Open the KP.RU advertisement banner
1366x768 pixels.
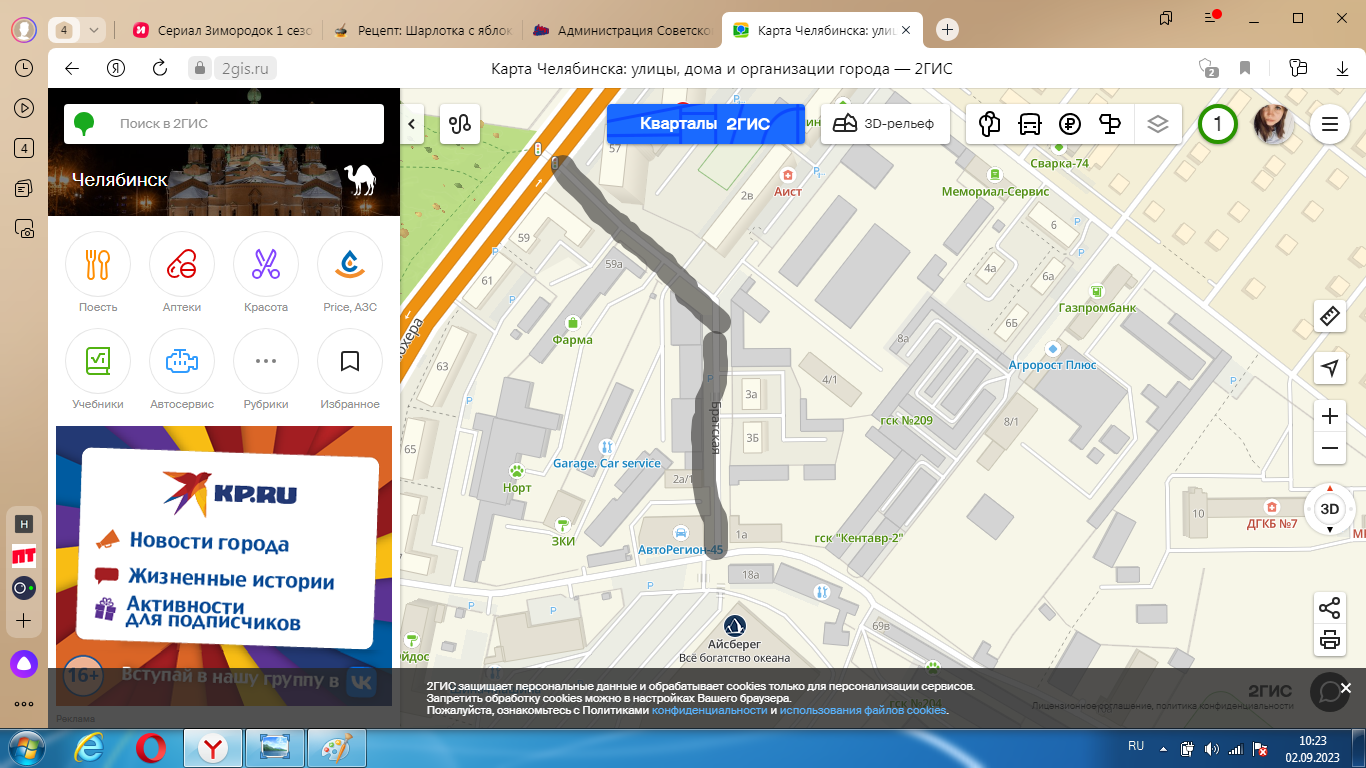click(x=224, y=566)
